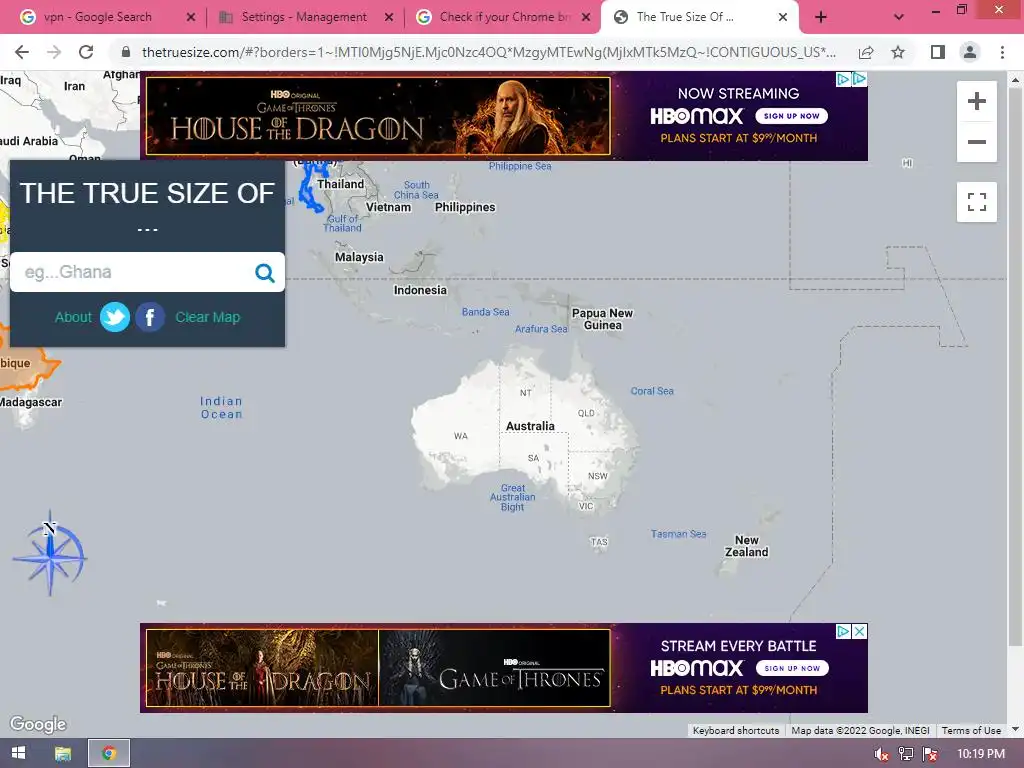View site info lock icon

click(126, 52)
